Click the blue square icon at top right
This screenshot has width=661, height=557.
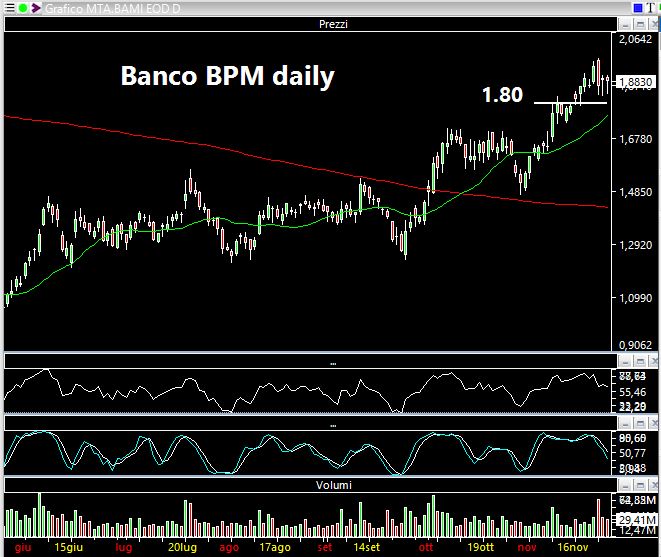(x=638, y=8)
